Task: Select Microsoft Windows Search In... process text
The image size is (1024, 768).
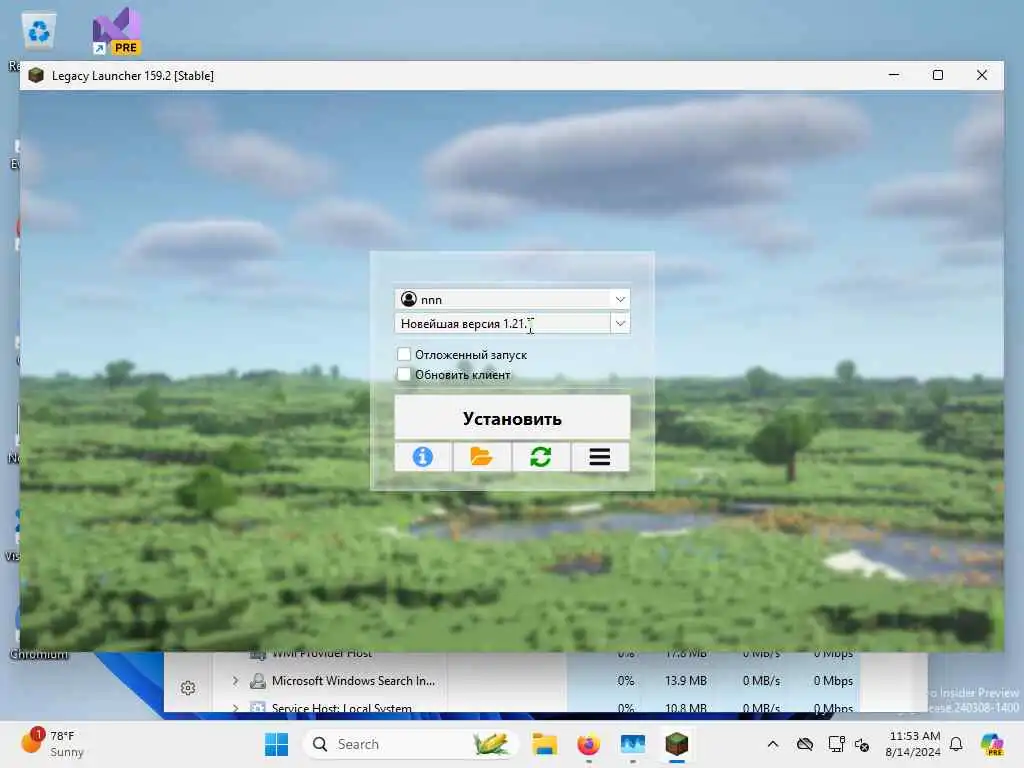Action: [353, 680]
